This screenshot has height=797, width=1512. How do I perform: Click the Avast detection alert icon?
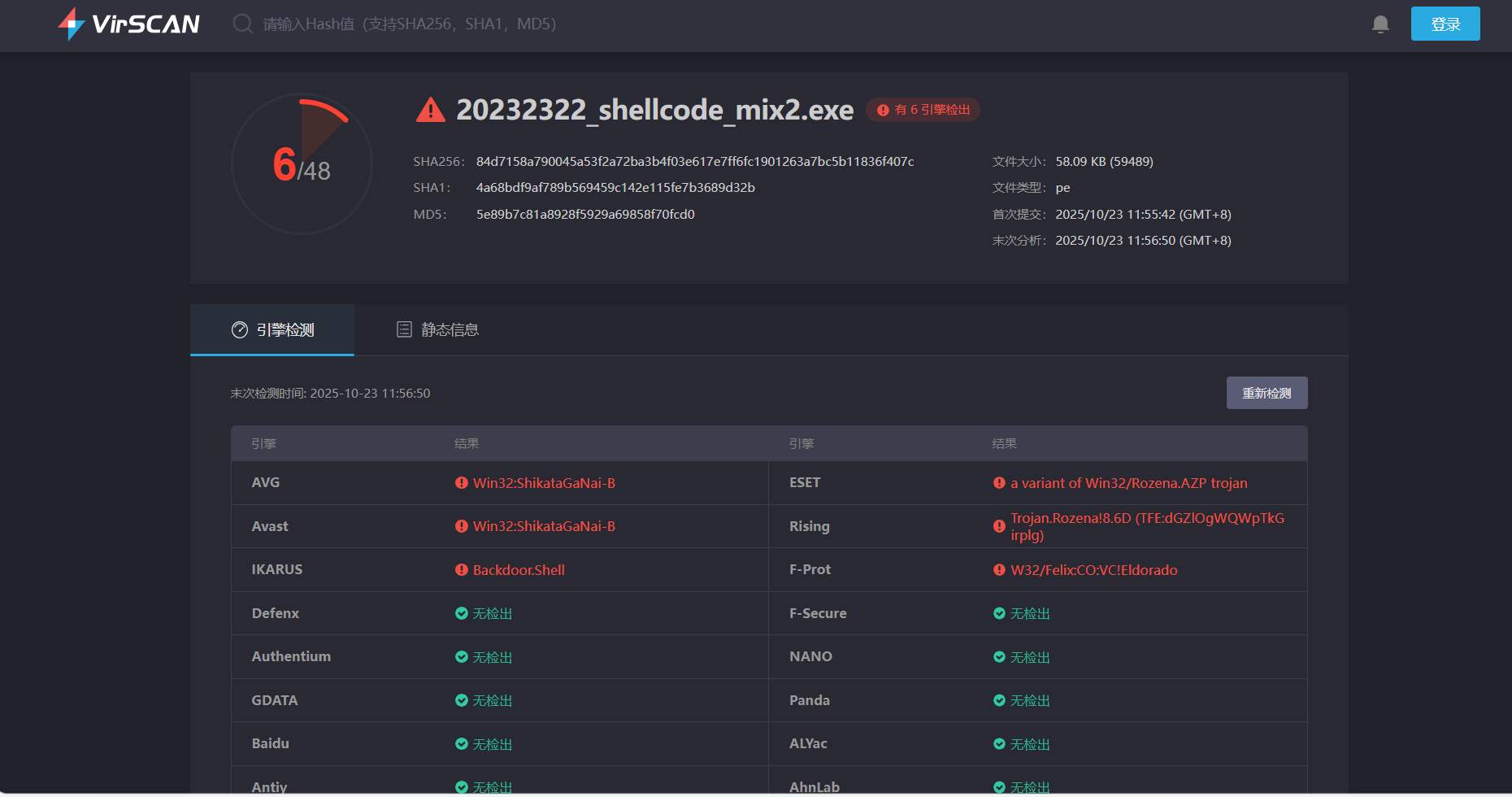click(x=462, y=526)
